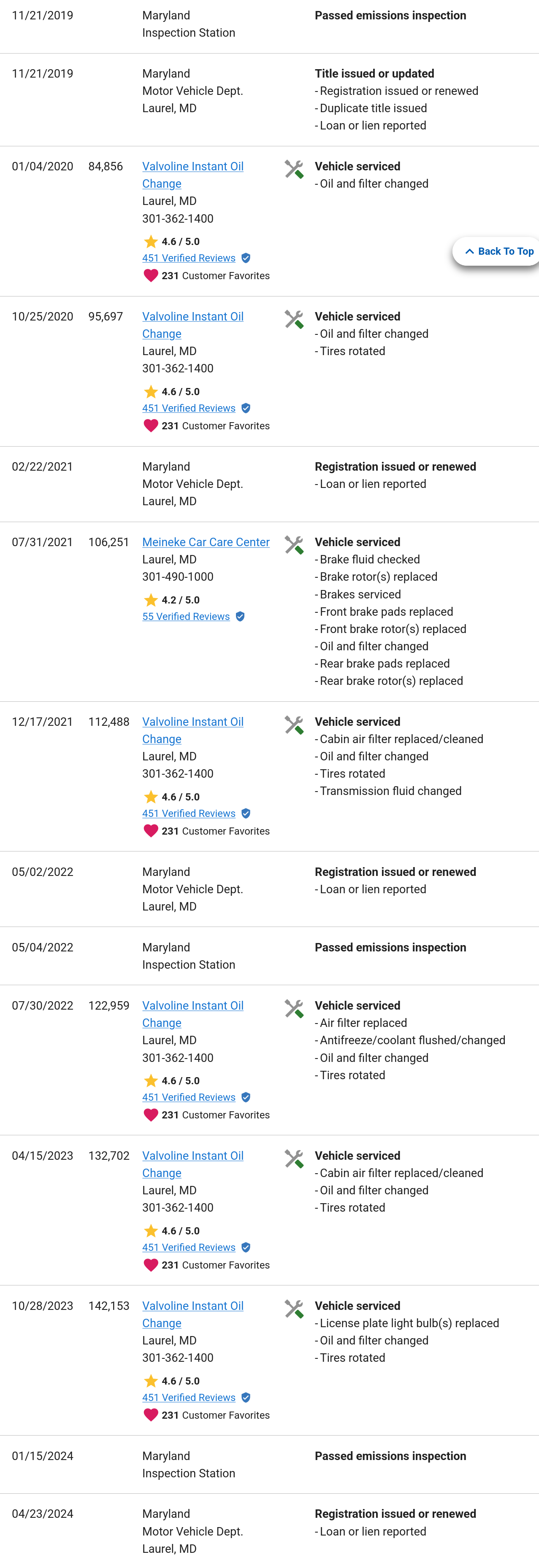Click wrench service icon for 04/15/2023 entry
539x1568 pixels.
click(x=293, y=1158)
